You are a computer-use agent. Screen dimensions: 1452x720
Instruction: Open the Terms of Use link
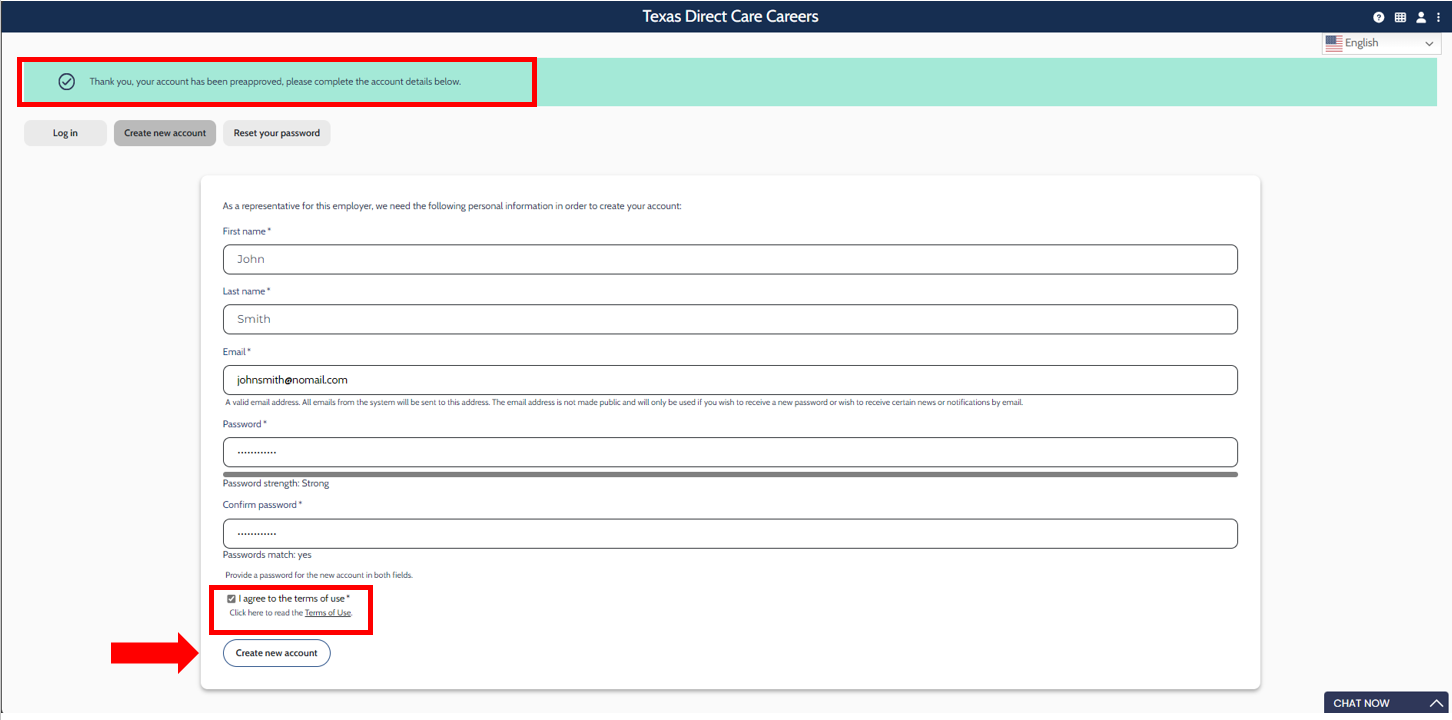point(327,613)
